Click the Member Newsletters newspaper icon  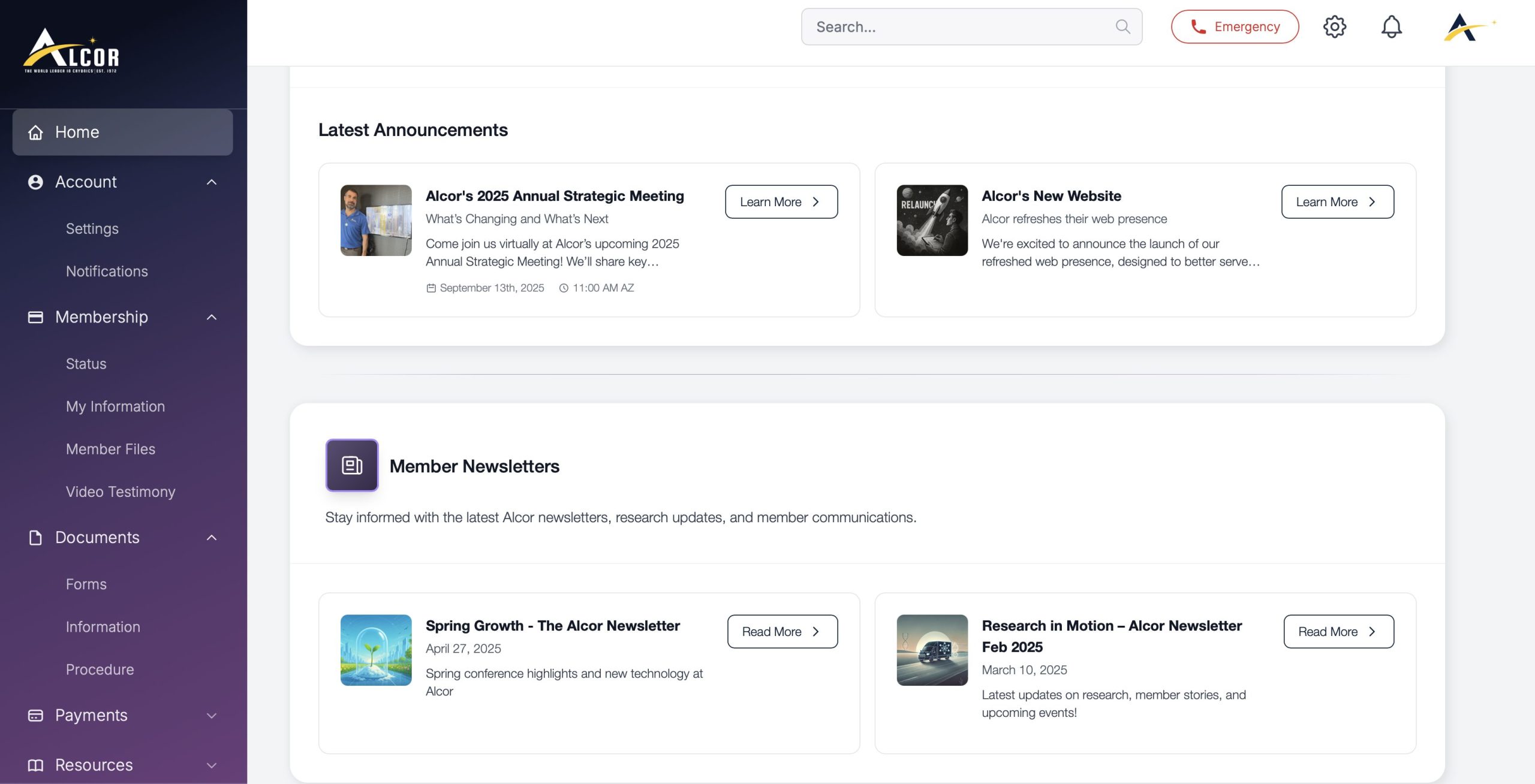coord(351,465)
